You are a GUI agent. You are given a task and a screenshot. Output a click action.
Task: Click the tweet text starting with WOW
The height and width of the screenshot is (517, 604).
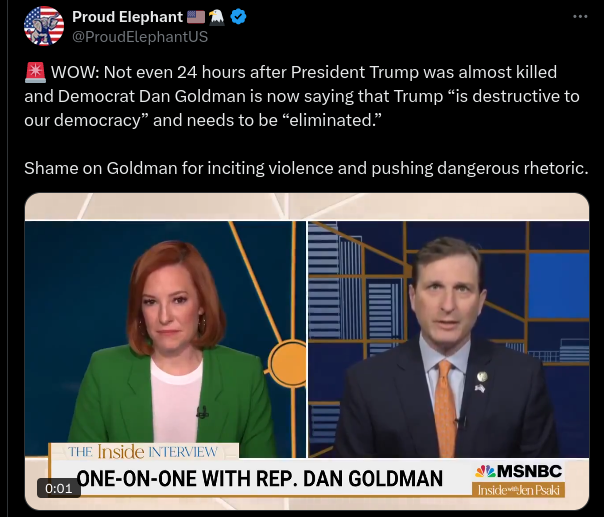(x=302, y=96)
